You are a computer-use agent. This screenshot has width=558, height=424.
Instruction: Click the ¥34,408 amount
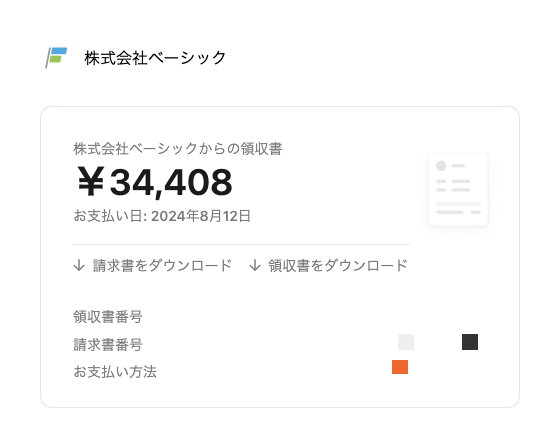[x=155, y=182]
